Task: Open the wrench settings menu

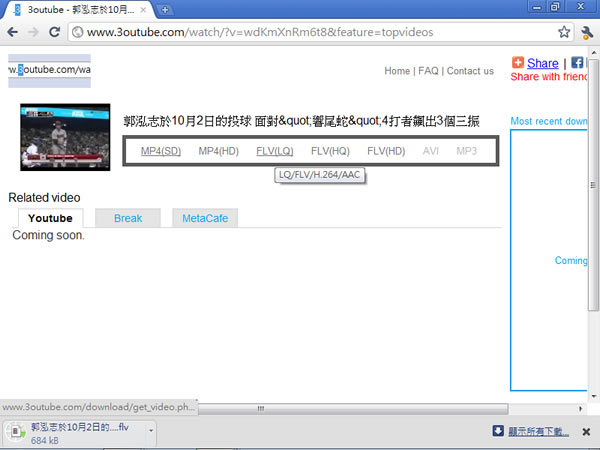Action: pyautogui.click(x=586, y=33)
